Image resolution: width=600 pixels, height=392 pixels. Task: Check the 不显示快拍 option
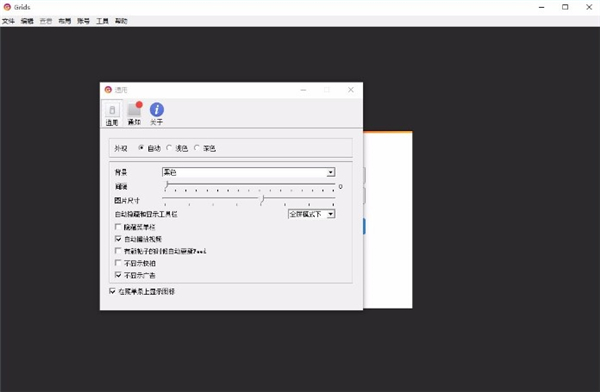[118, 263]
